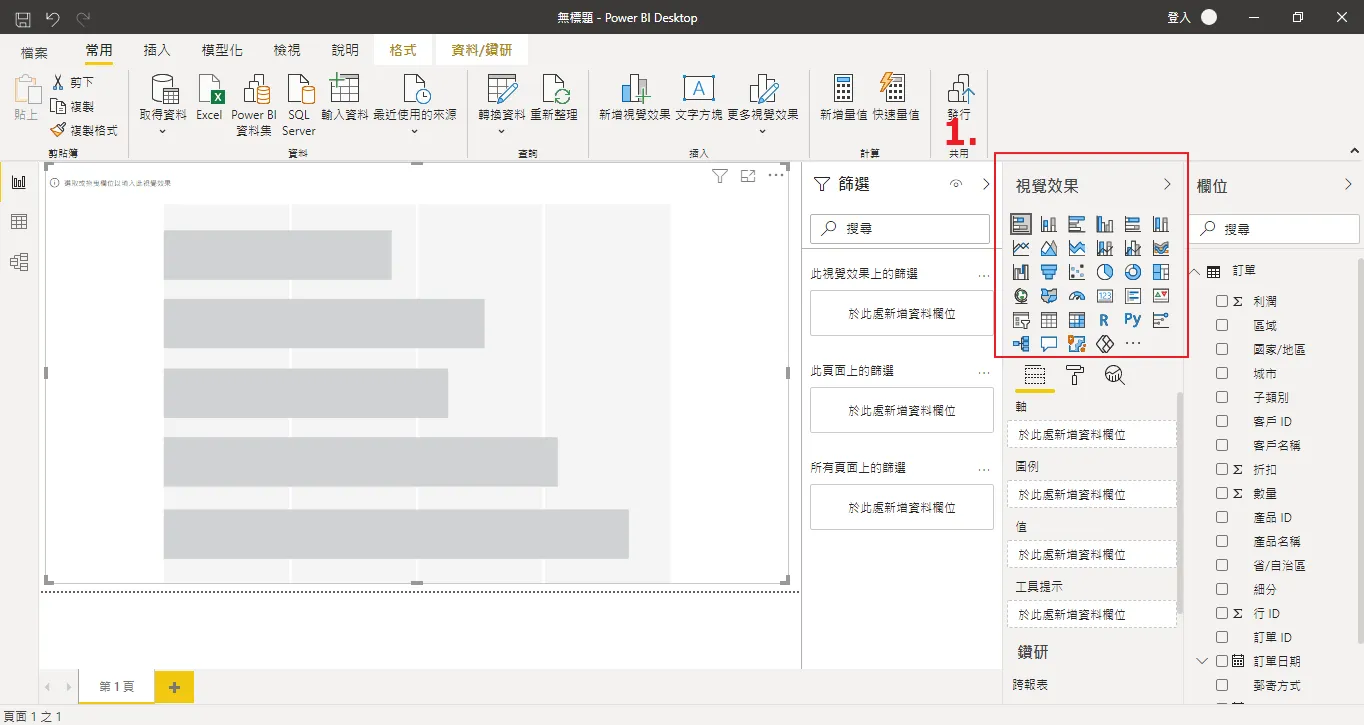Click the 新增量值 button
1364x725 pixels.
click(x=843, y=98)
